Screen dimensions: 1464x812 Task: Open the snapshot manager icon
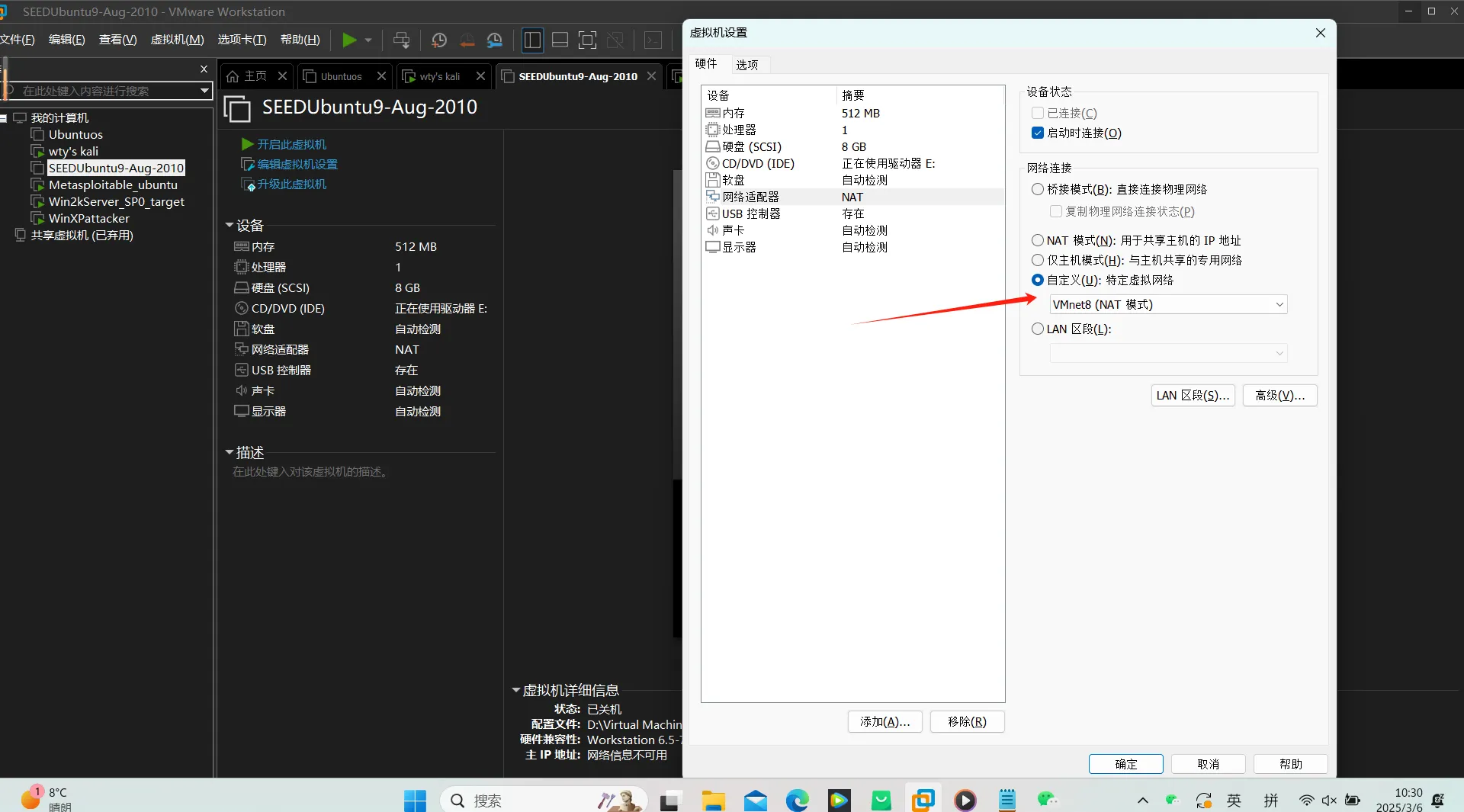point(495,40)
